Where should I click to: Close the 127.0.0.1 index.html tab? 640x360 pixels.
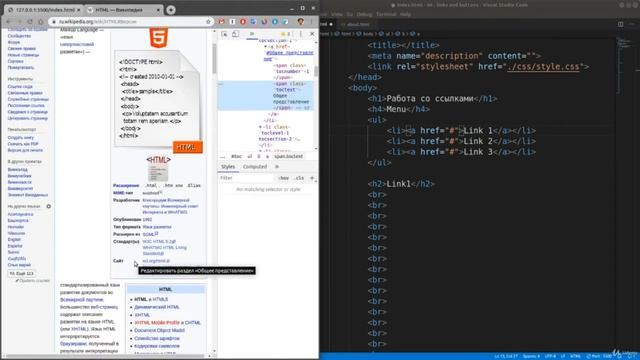78,10
